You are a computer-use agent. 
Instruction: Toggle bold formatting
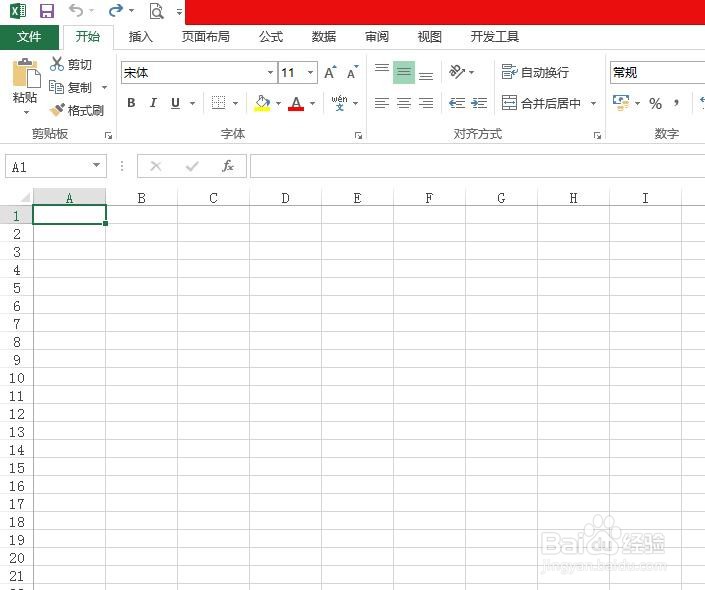point(131,103)
